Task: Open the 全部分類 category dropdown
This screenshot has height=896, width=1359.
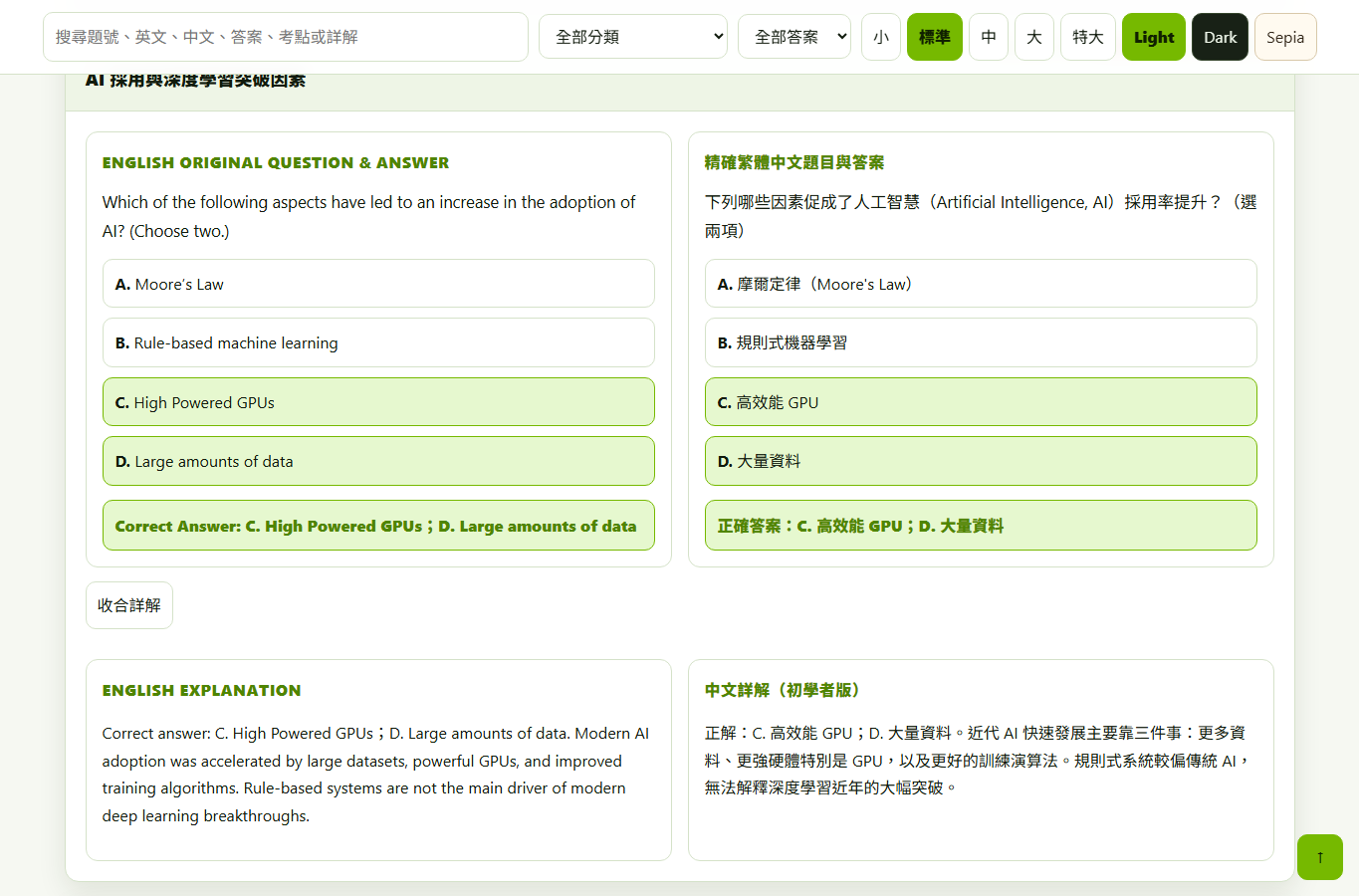Action: (633, 37)
